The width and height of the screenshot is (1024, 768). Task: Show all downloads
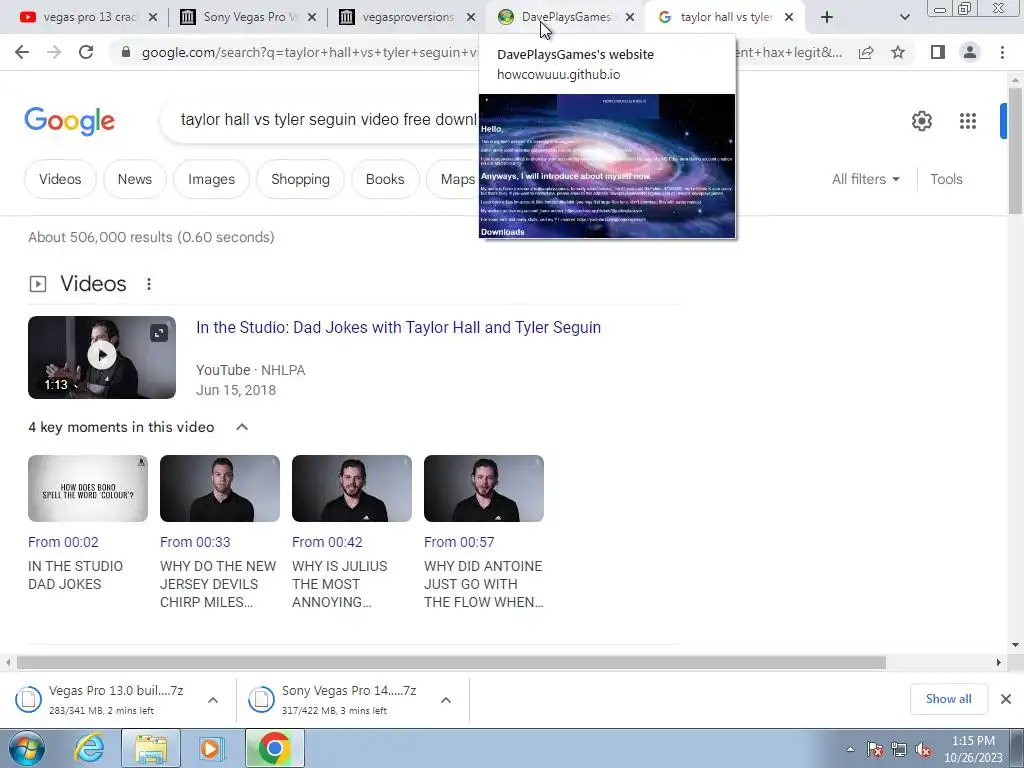tap(948, 699)
